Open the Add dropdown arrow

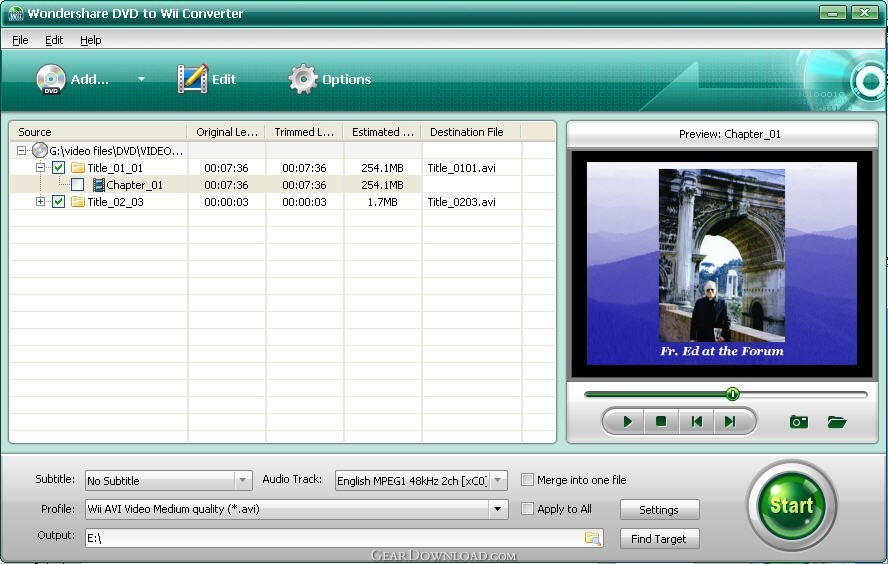tap(142, 79)
